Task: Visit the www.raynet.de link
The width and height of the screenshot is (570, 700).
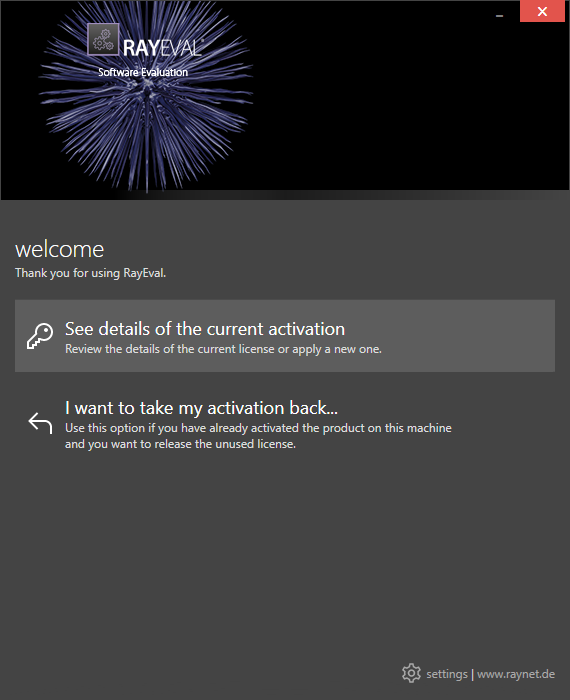Action: (516, 674)
